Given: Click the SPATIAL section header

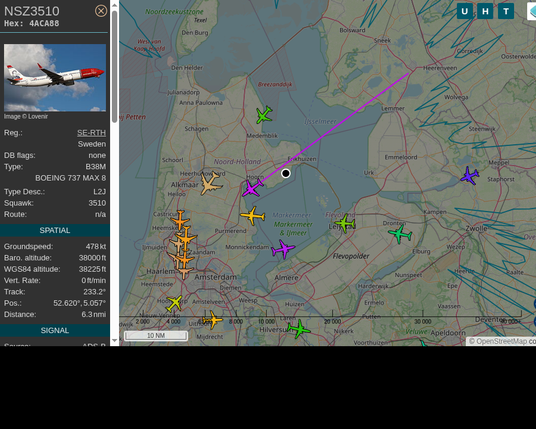Looking at the screenshot, I should 55,230.
